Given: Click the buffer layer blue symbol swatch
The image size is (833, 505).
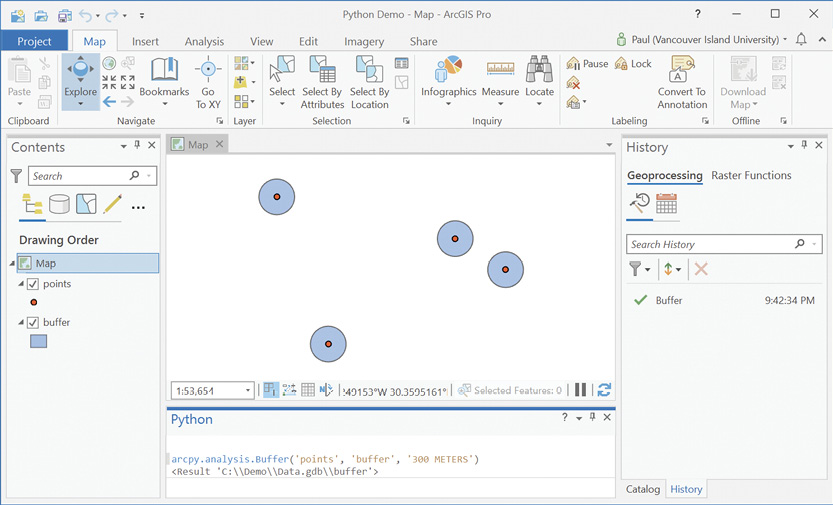Looking at the screenshot, I should click(x=38, y=341).
